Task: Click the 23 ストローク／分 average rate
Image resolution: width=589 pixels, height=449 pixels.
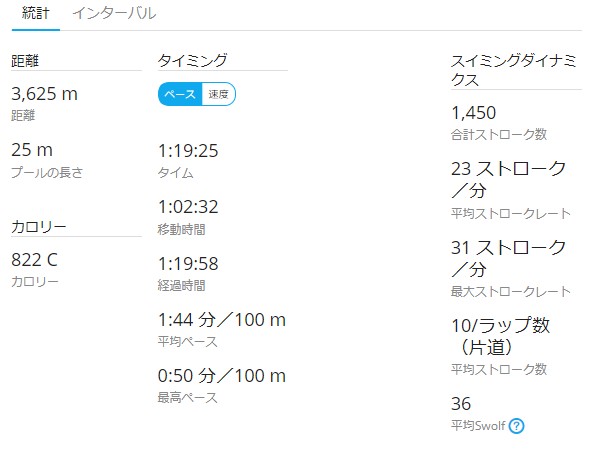Action: point(509,179)
